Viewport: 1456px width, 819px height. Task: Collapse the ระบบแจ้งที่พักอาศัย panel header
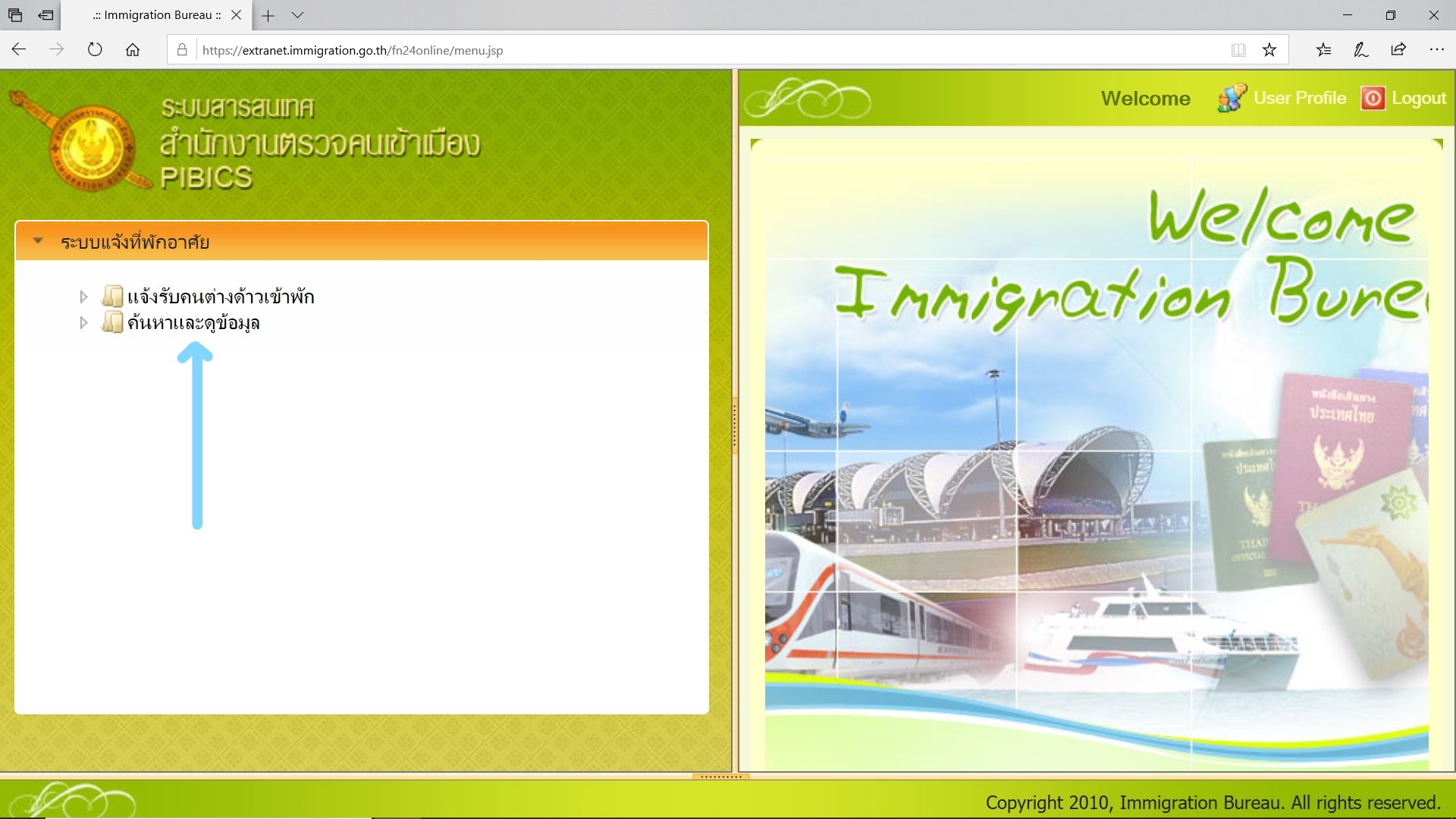tap(38, 241)
